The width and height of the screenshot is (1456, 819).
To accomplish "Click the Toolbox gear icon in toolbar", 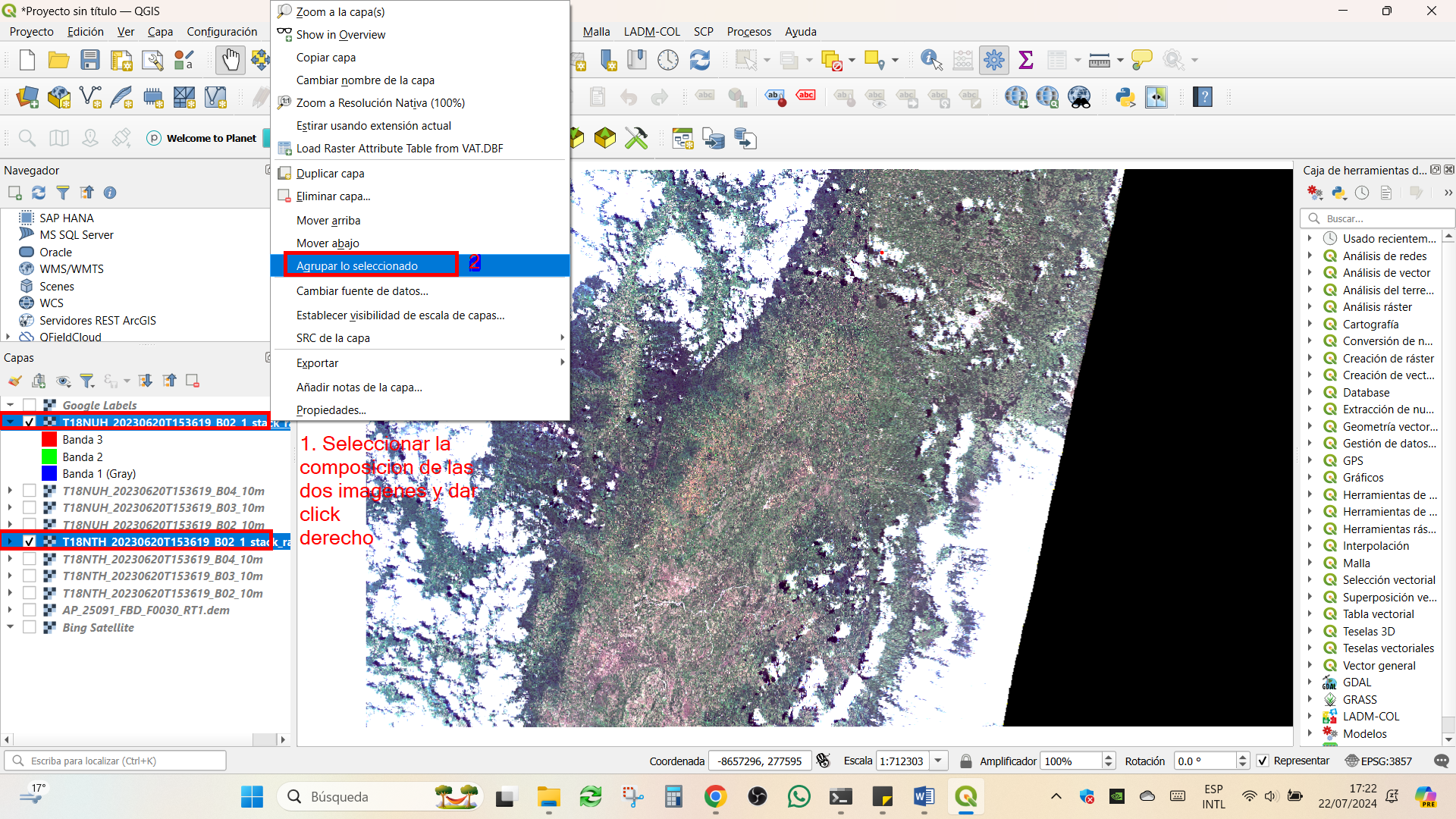I will [x=994, y=60].
